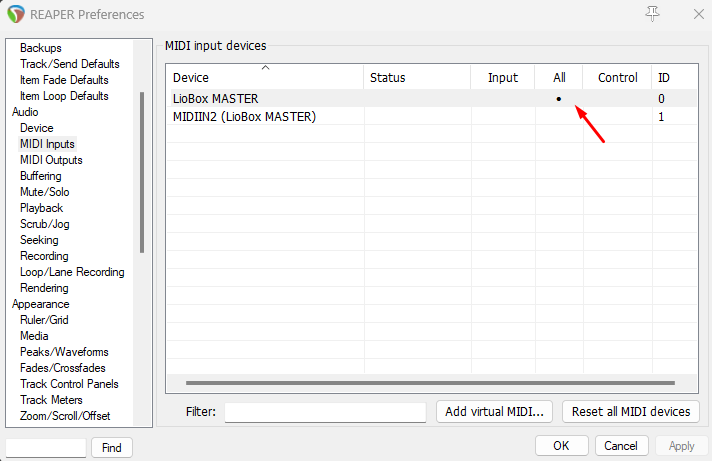Close the REAPER Preferences window

[698, 14]
